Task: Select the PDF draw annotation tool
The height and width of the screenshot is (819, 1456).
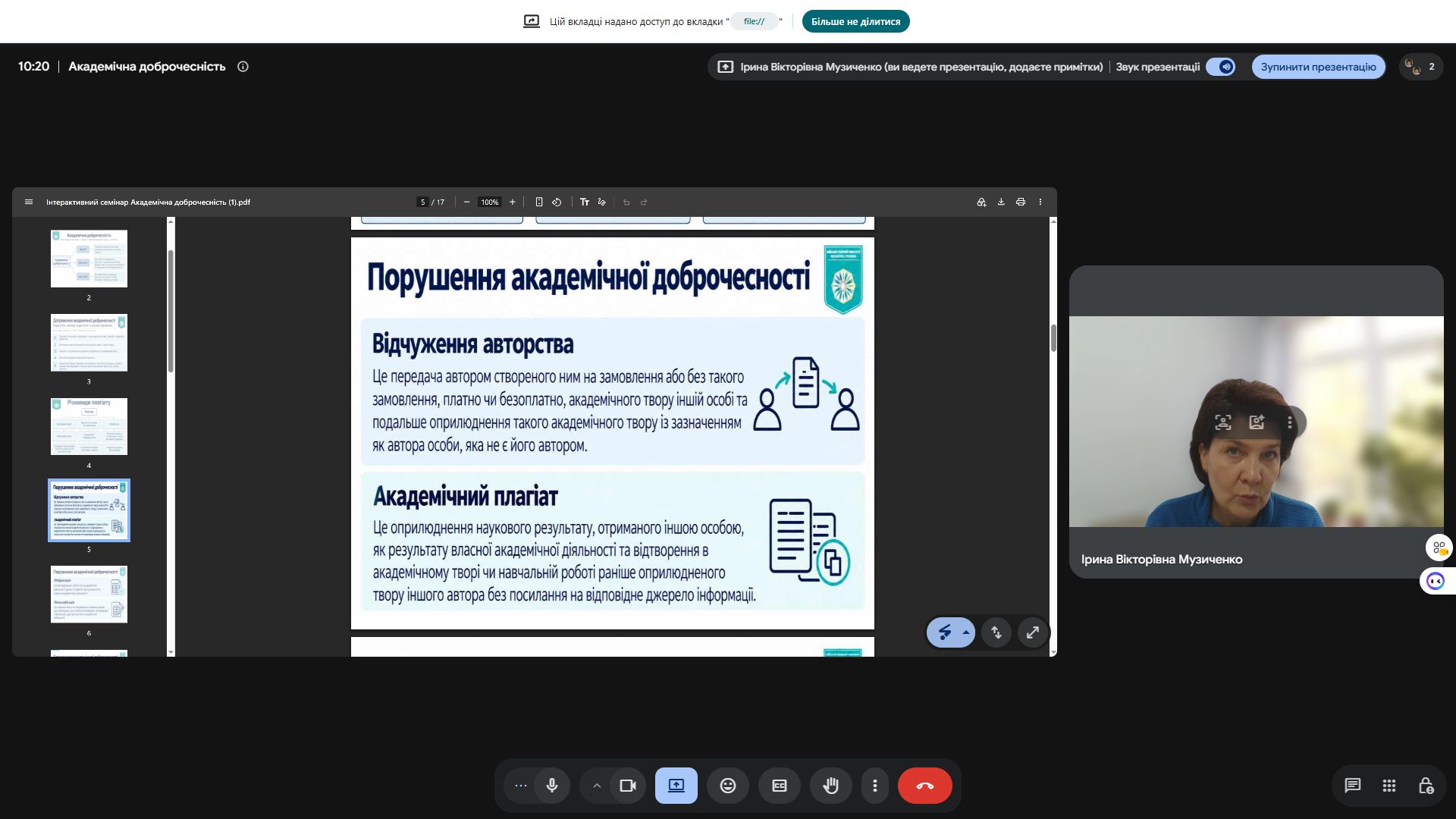Action: click(x=602, y=202)
